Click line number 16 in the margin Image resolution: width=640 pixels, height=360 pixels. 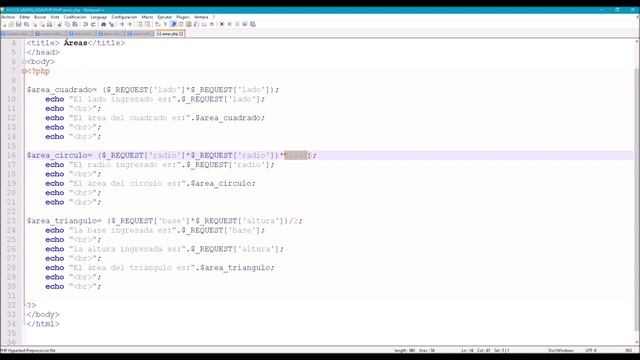click(x=11, y=156)
